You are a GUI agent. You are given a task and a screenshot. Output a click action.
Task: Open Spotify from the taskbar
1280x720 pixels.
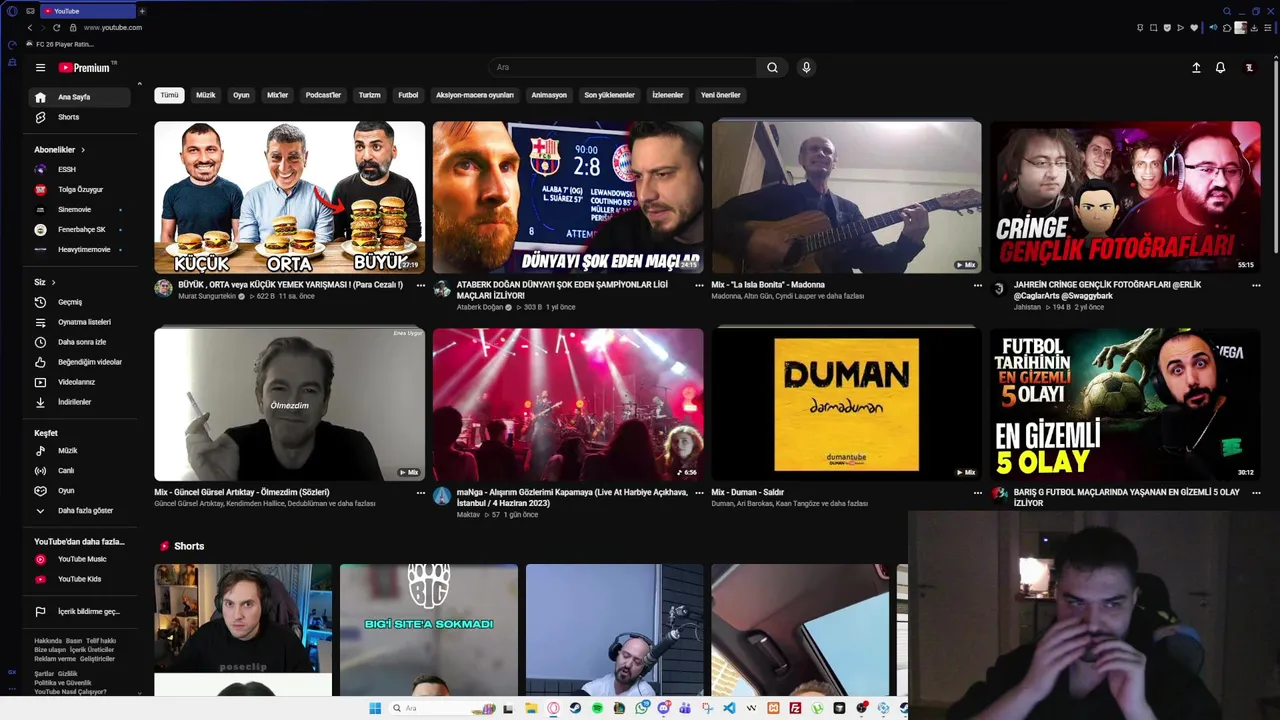597,708
